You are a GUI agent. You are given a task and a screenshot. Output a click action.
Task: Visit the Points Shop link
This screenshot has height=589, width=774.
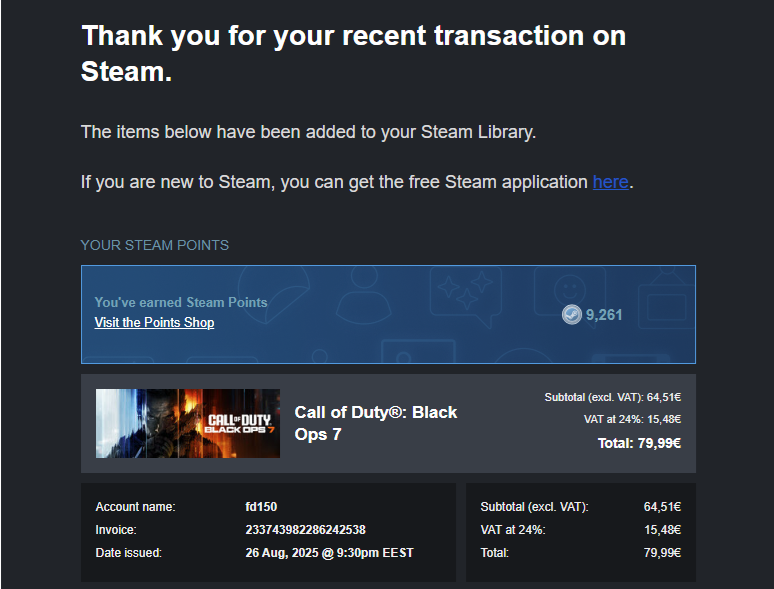point(155,322)
